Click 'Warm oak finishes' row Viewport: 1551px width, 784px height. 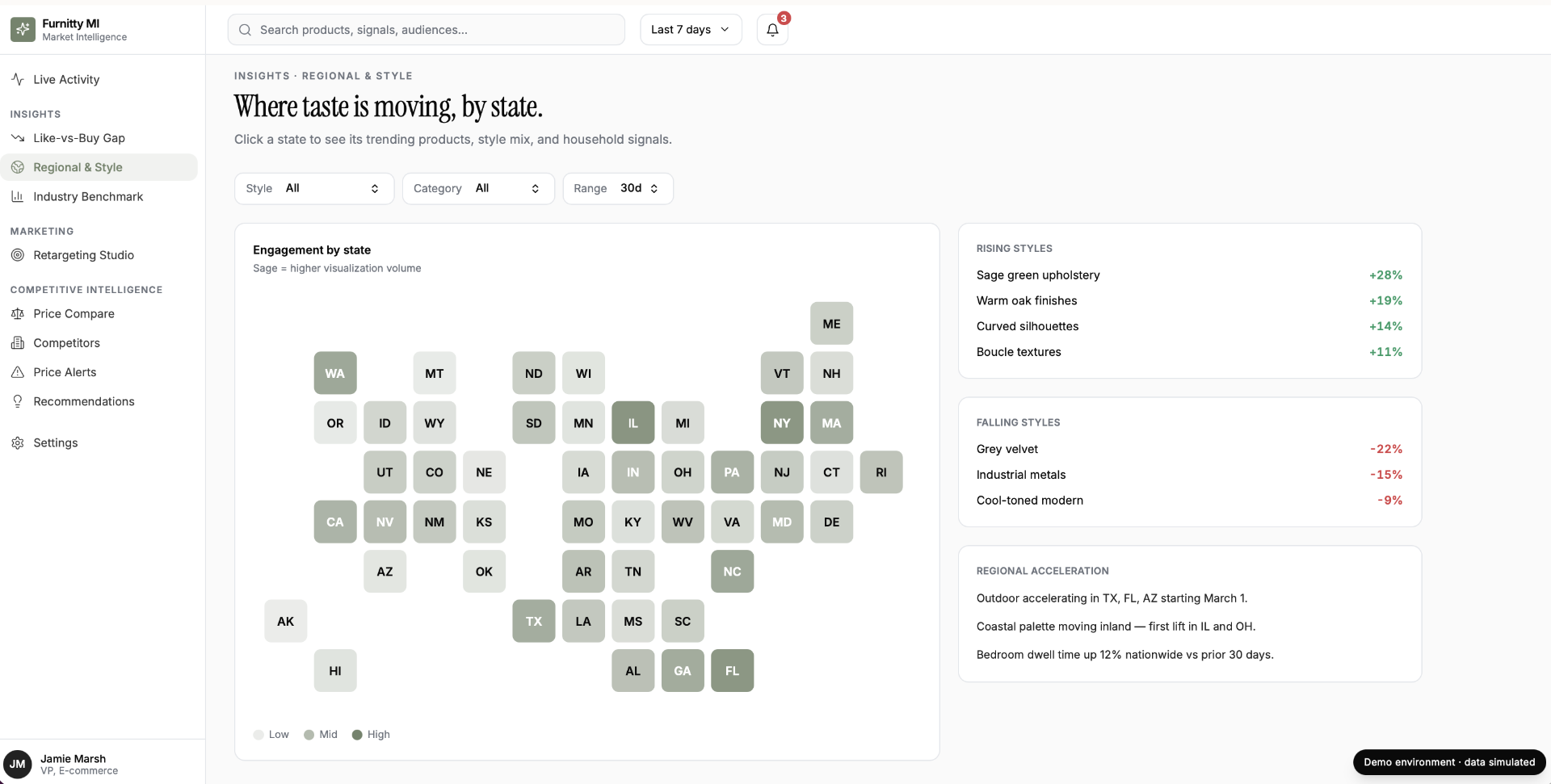pos(1189,300)
